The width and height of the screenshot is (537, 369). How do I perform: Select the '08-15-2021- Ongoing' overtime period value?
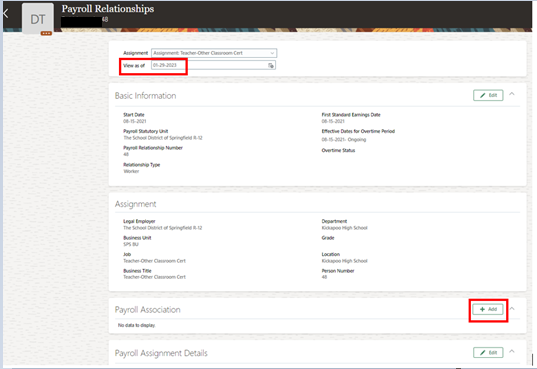point(344,139)
